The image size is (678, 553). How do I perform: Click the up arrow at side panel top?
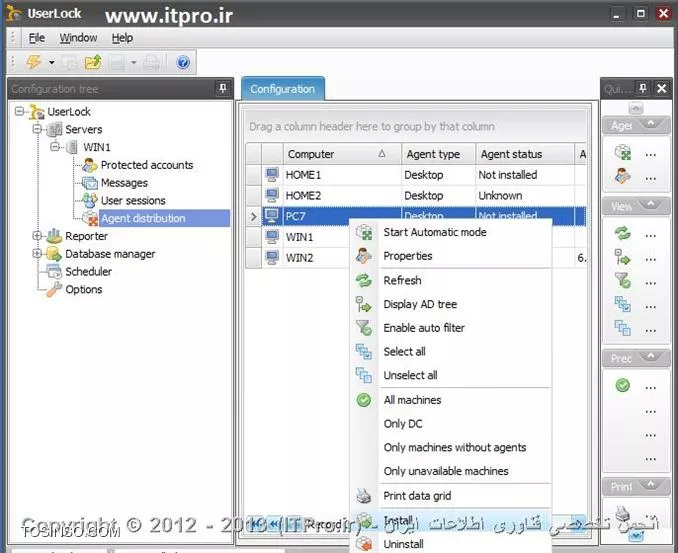[636, 109]
